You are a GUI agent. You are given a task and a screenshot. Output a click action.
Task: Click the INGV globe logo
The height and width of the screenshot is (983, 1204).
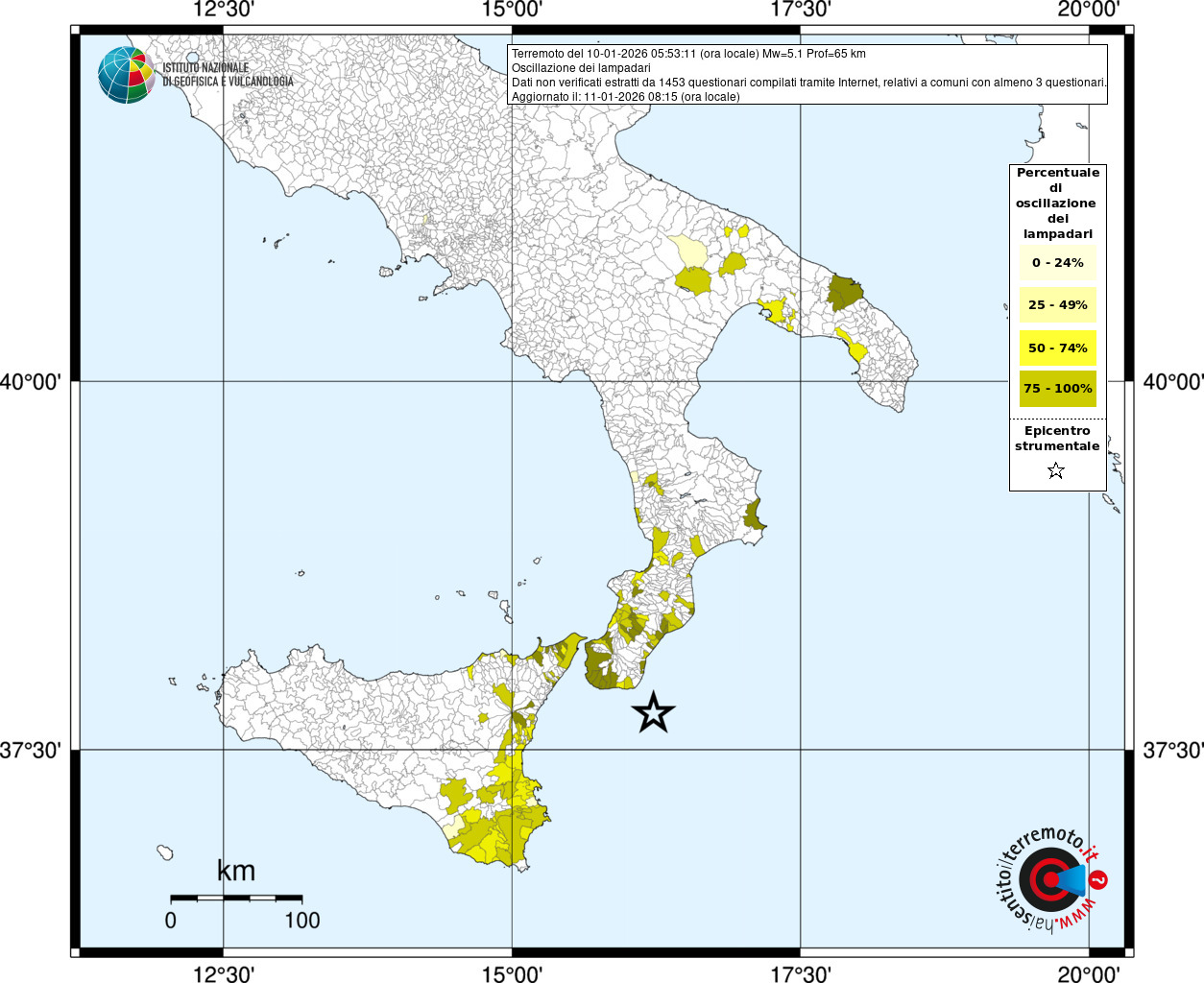click(127, 75)
